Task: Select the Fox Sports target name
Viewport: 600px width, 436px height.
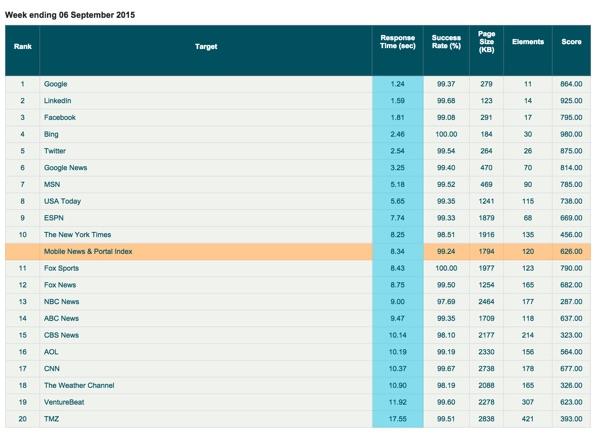Action: (x=61, y=268)
